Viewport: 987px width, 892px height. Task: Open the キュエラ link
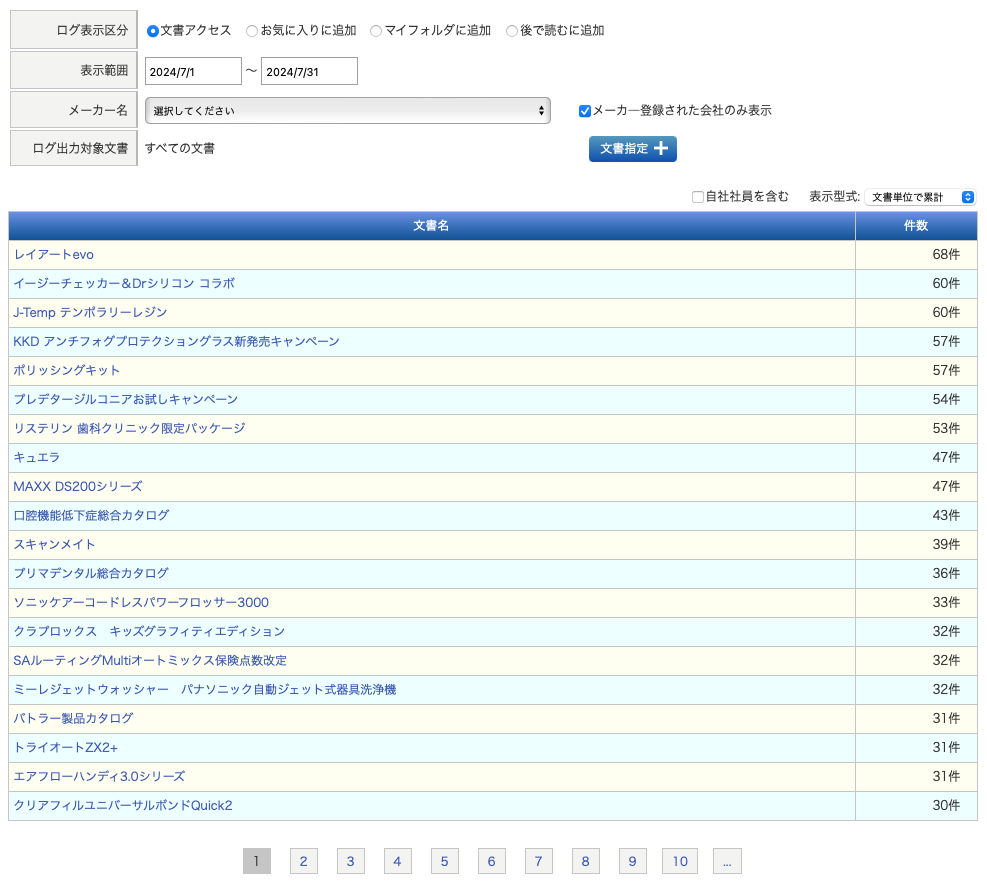point(37,457)
